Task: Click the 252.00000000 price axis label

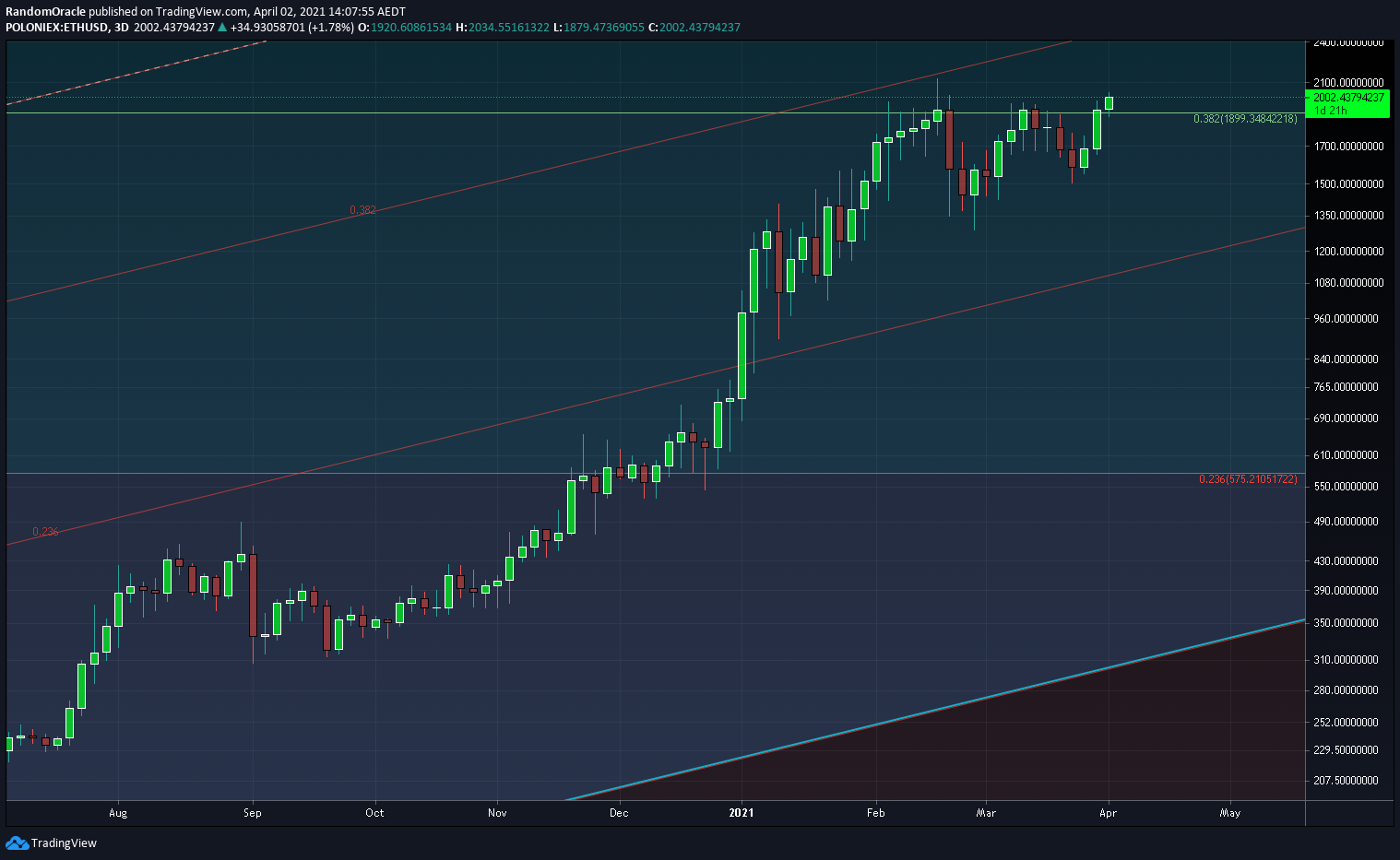Action: pos(1346,723)
